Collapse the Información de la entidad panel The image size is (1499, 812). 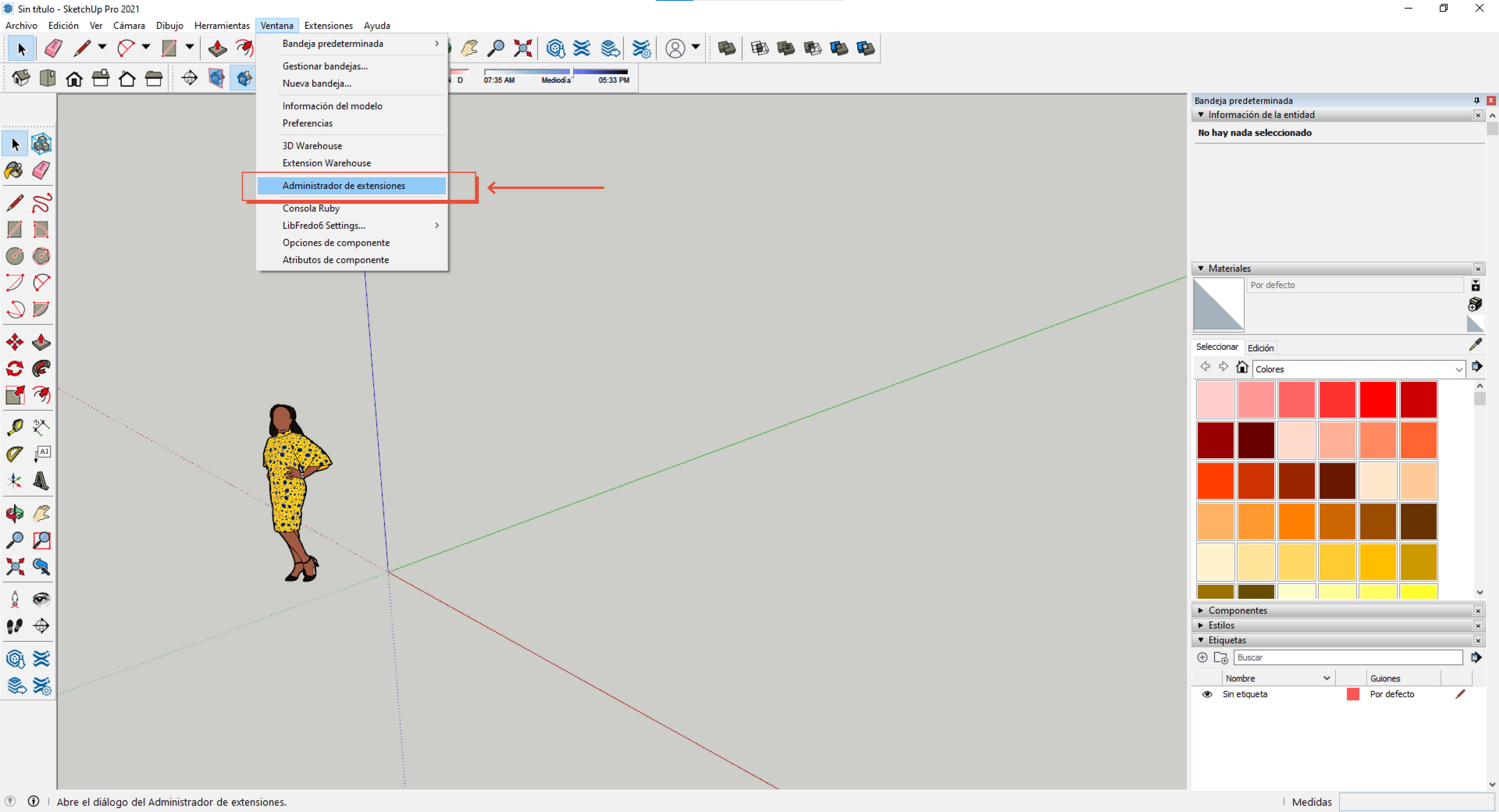1200,115
